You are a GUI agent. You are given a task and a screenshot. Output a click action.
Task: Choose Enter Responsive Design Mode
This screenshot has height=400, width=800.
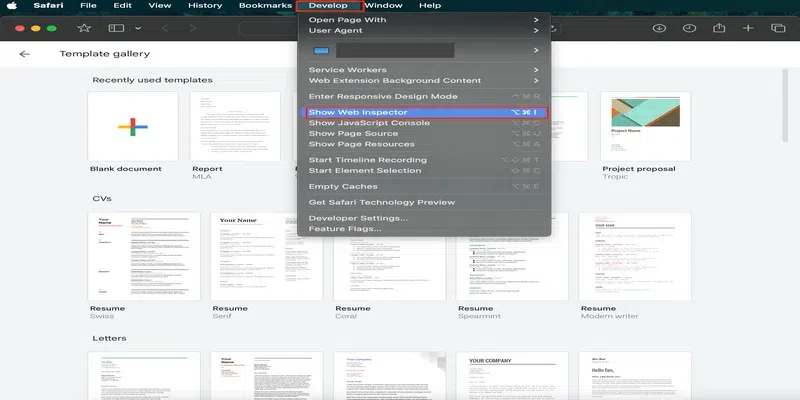tap(423, 96)
